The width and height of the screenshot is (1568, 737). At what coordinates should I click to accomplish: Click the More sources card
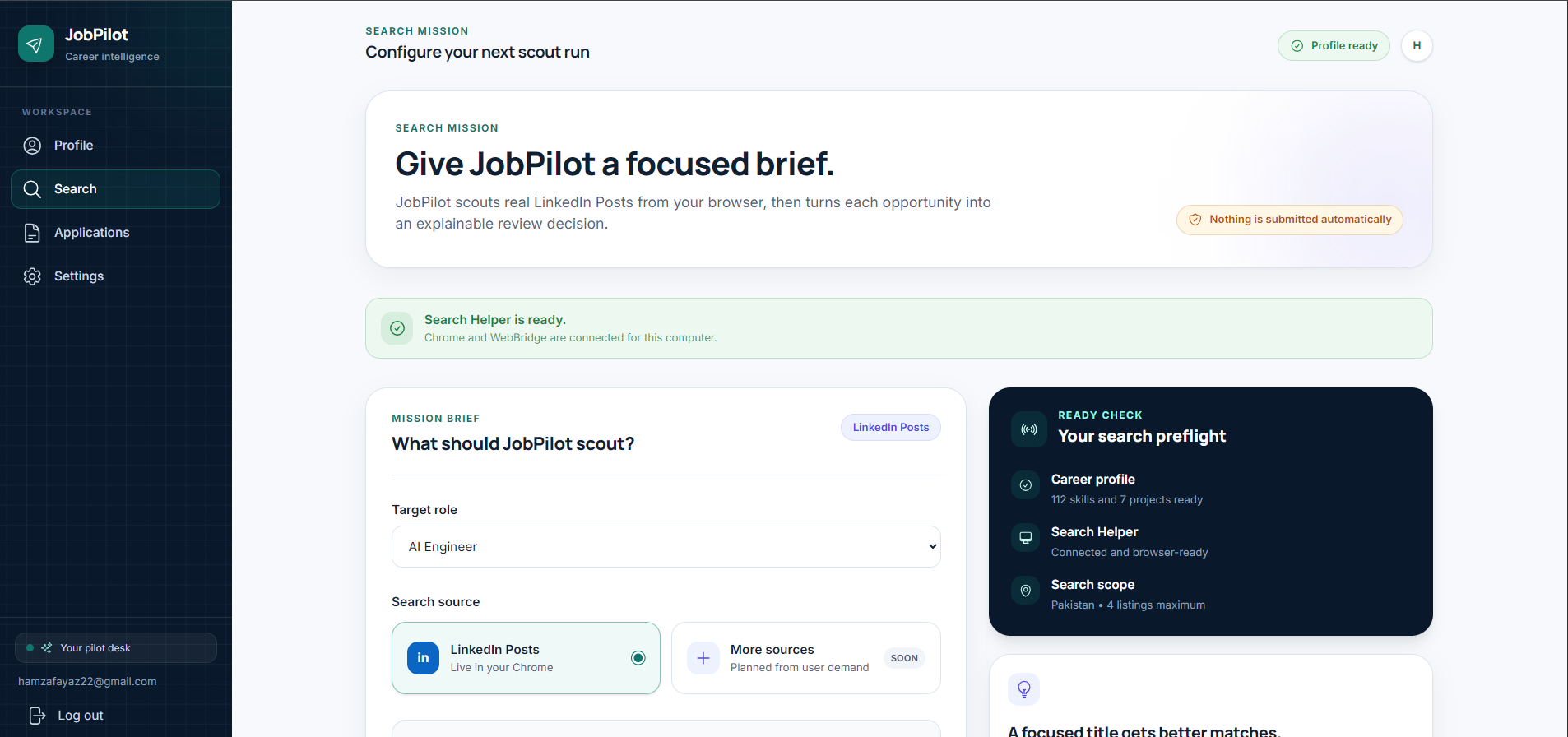(806, 658)
